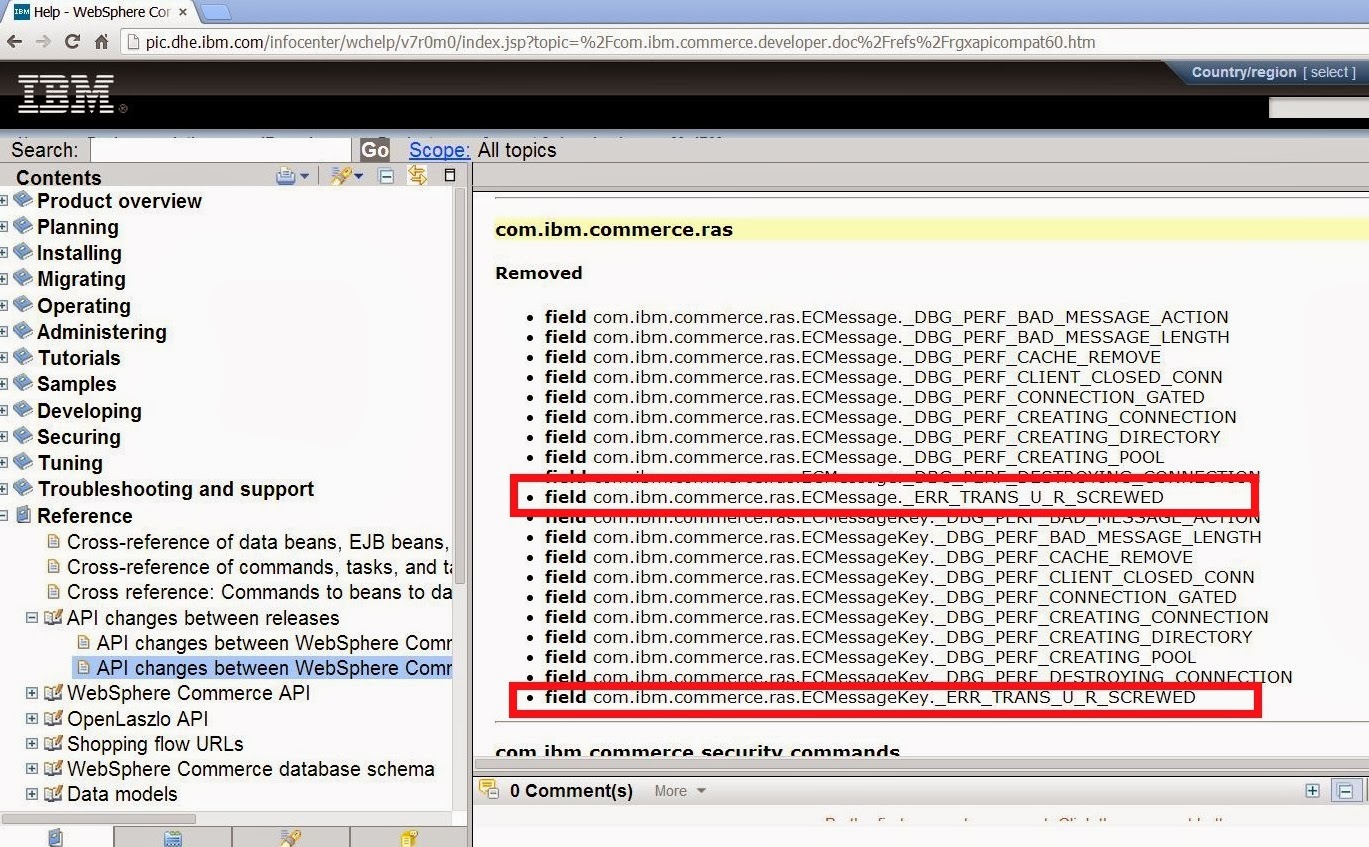This screenshot has width=1369, height=847.
Task: Maximize the Contents pane icon
Action: click(x=450, y=175)
